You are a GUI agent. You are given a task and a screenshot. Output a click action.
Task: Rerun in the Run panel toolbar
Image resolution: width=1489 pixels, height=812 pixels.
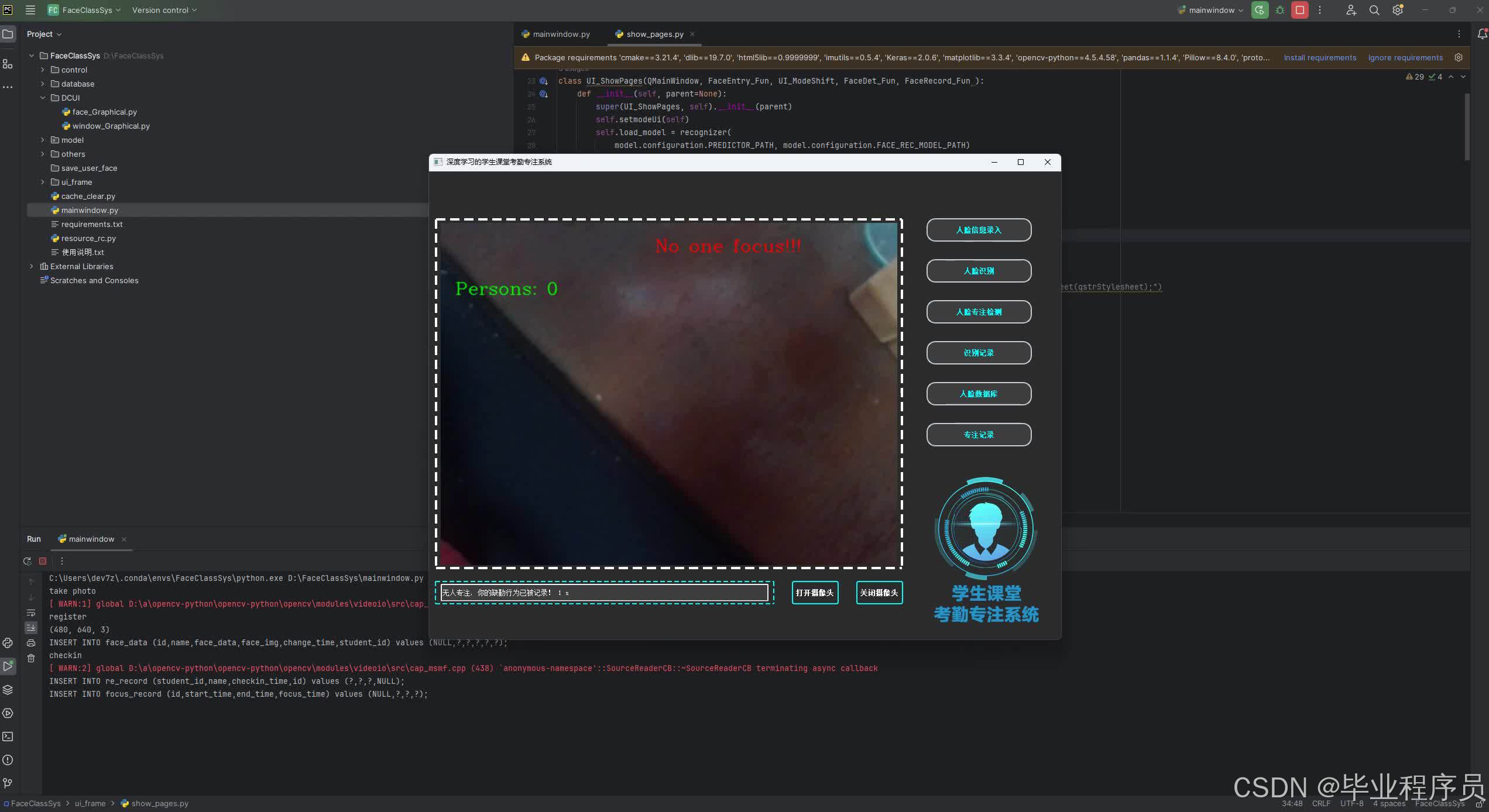click(x=27, y=561)
